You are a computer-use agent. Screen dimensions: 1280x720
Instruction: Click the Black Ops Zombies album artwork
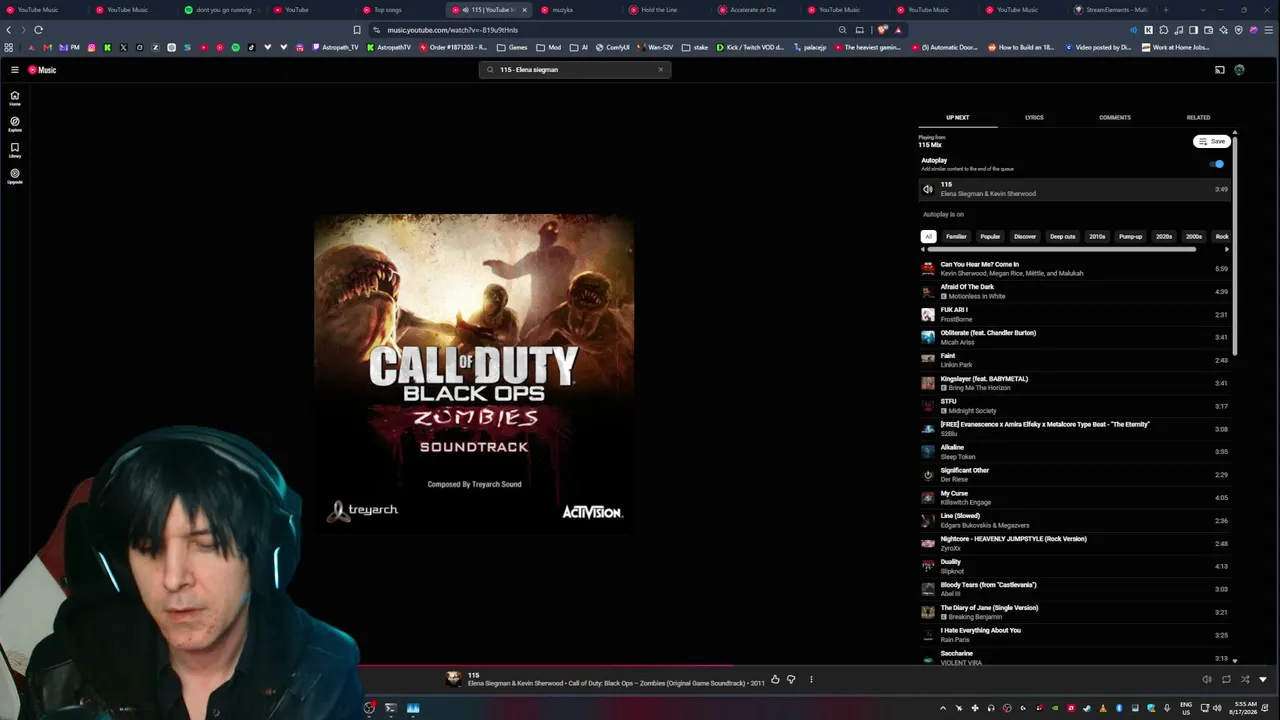click(x=474, y=374)
